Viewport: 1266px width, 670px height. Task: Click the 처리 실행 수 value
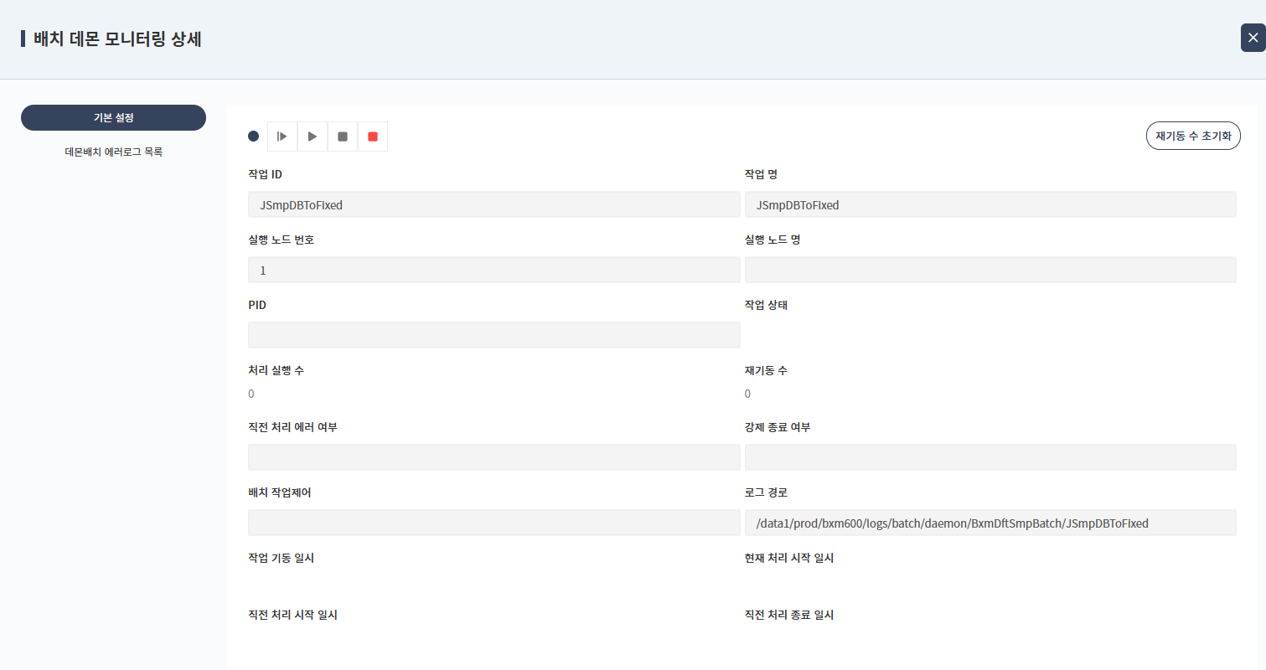(x=251, y=394)
